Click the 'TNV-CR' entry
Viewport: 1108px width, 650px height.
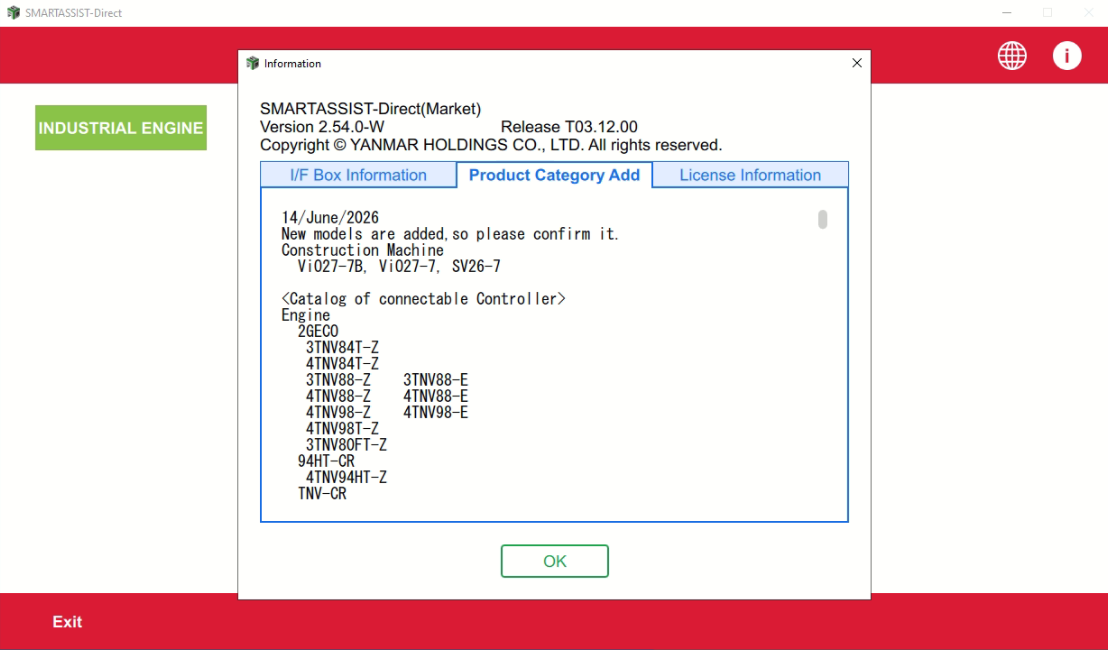click(x=322, y=494)
